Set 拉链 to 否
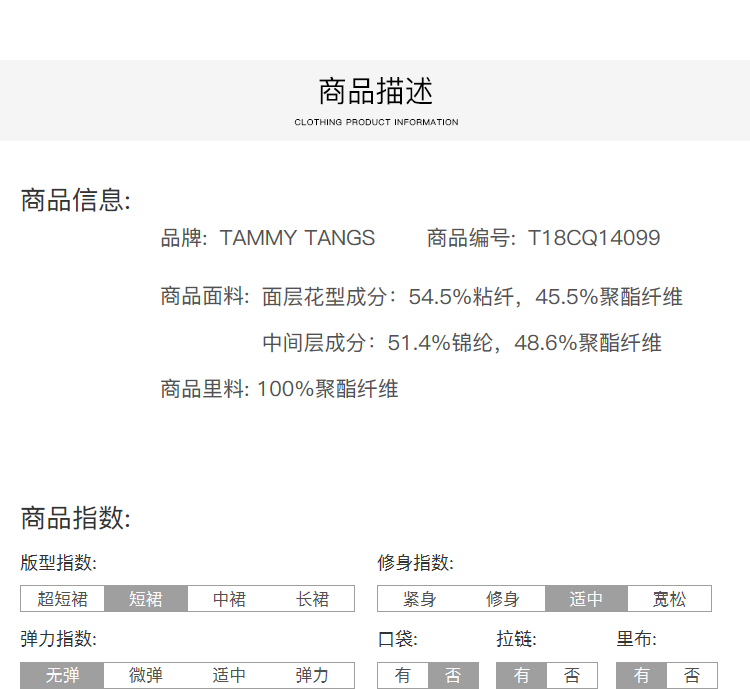Image resolution: width=750 pixels, height=689 pixels. point(572,675)
